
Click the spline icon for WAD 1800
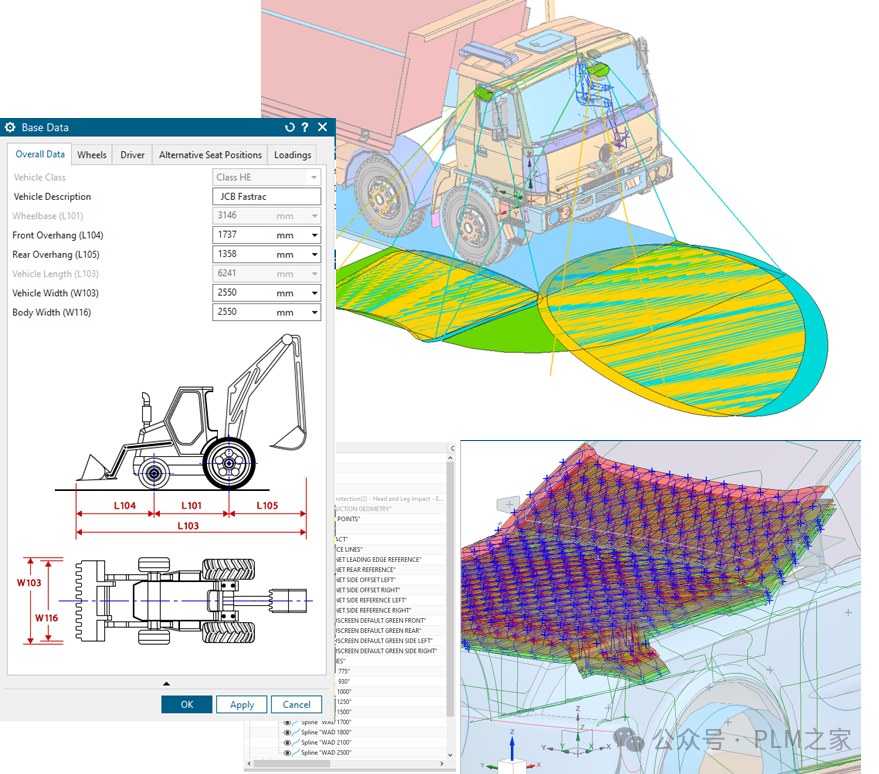pyautogui.click(x=295, y=733)
